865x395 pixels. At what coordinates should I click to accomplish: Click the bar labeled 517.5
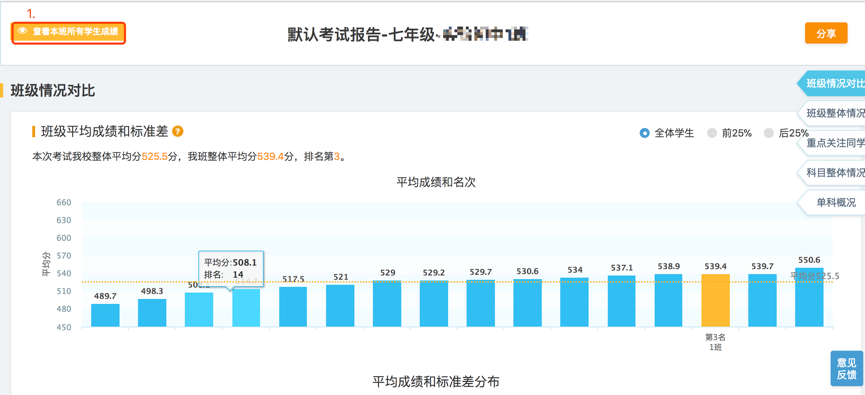[293, 307]
